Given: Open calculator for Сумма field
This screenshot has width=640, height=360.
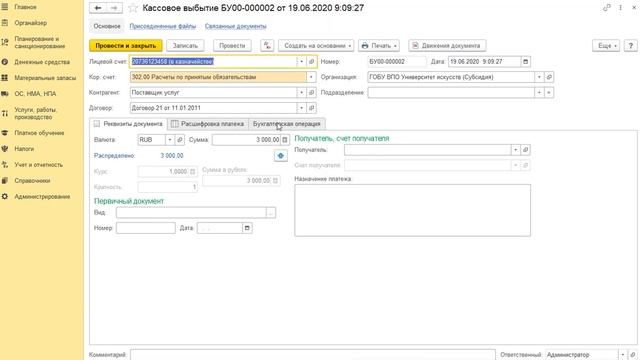Looking at the screenshot, I should pyautogui.click(x=285, y=140).
